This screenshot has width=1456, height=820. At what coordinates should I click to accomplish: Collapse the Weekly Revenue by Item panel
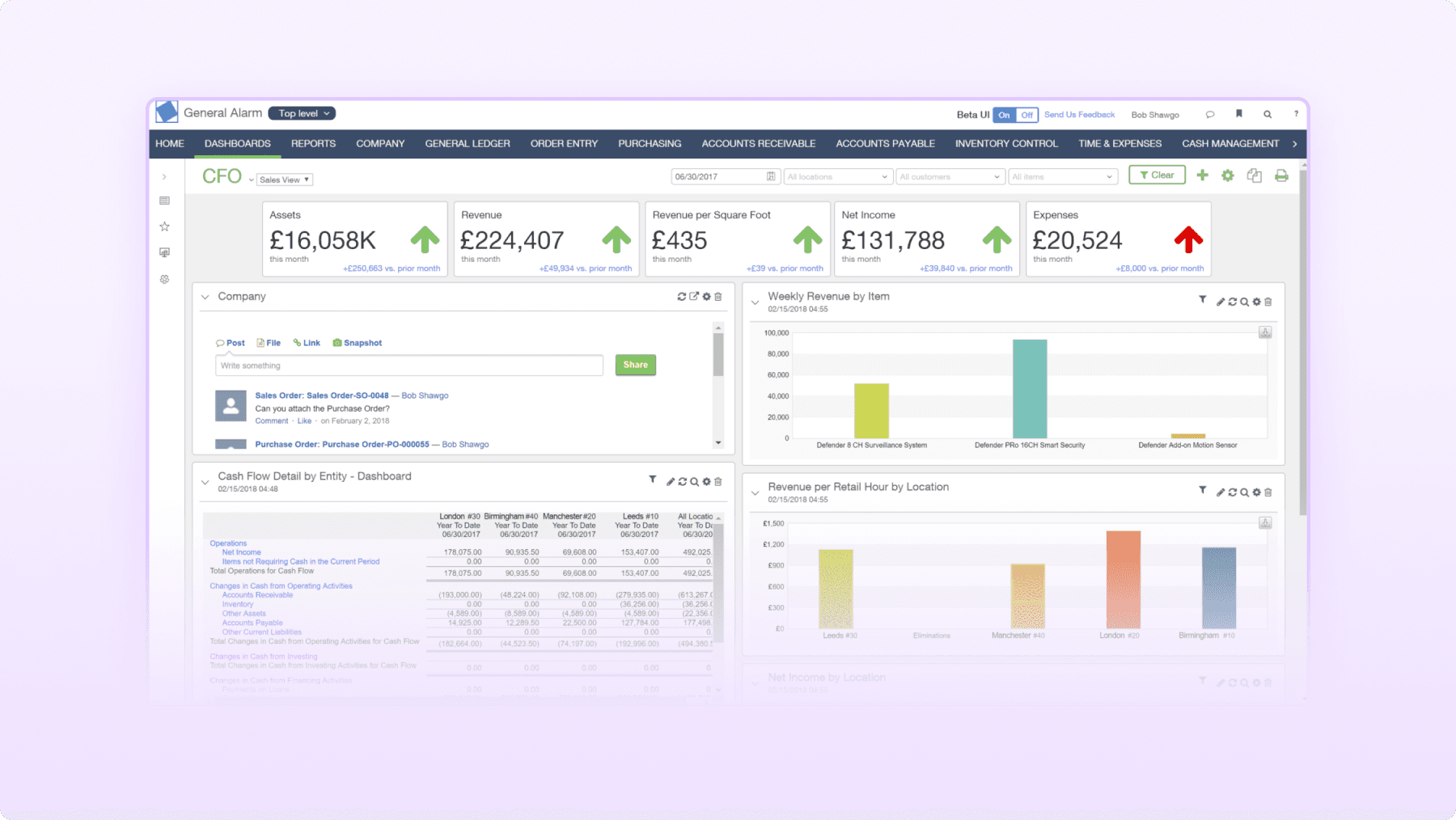pos(756,302)
